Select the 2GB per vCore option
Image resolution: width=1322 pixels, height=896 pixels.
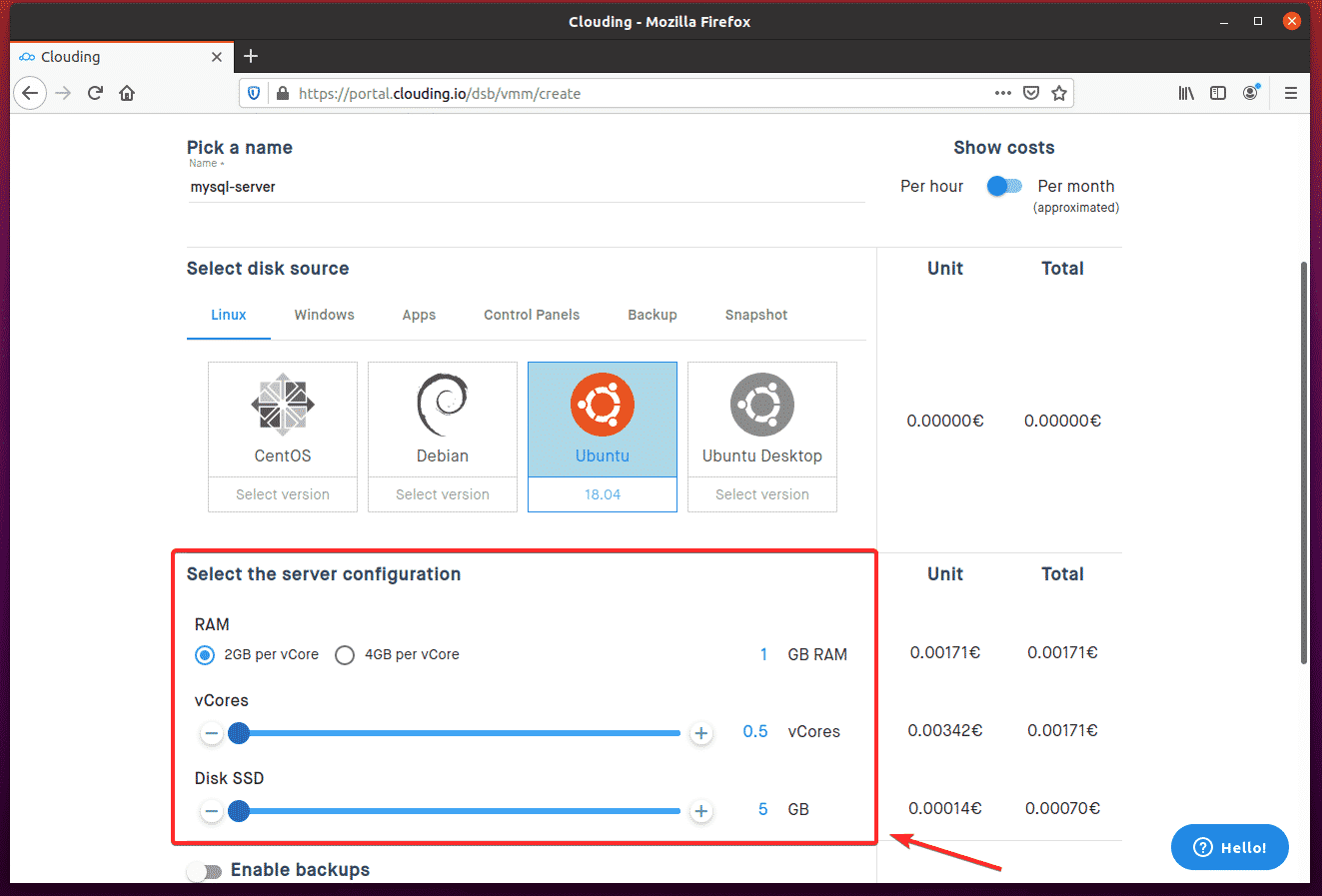(205, 655)
